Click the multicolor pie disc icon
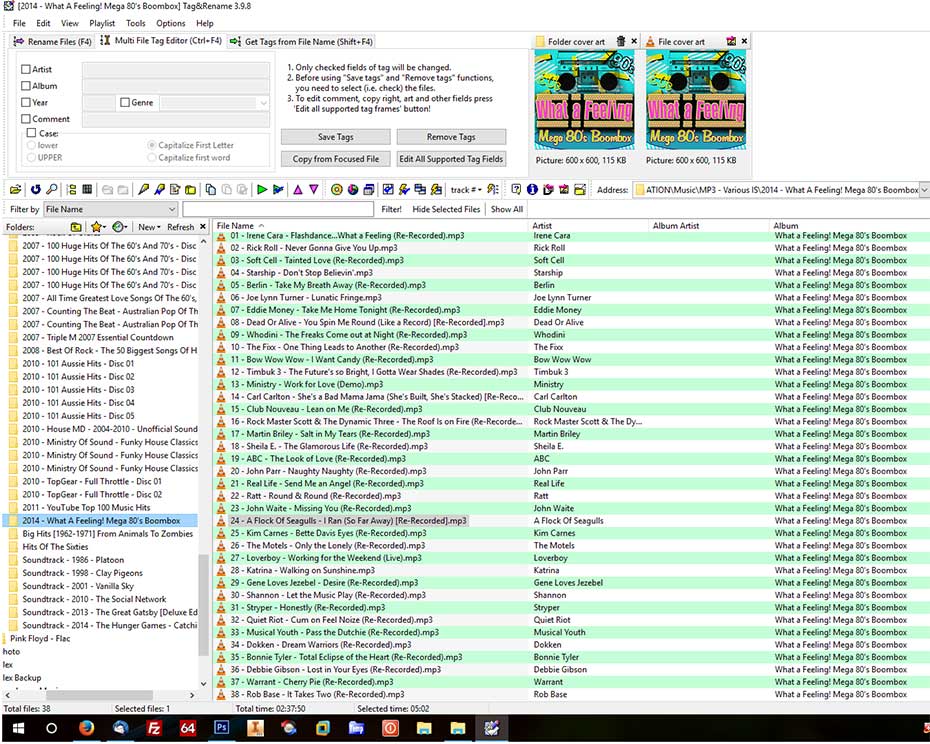Image resolution: width=930 pixels, height=744 pixels. 353,189
